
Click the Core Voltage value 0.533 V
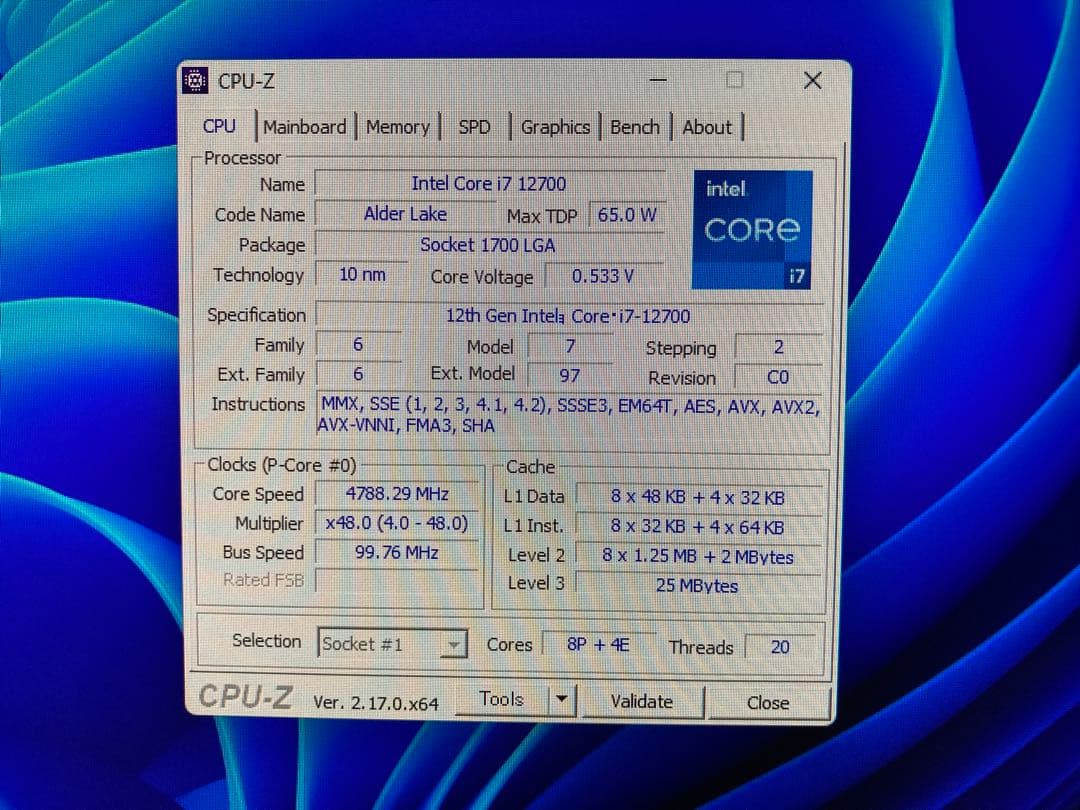[603, 276]
